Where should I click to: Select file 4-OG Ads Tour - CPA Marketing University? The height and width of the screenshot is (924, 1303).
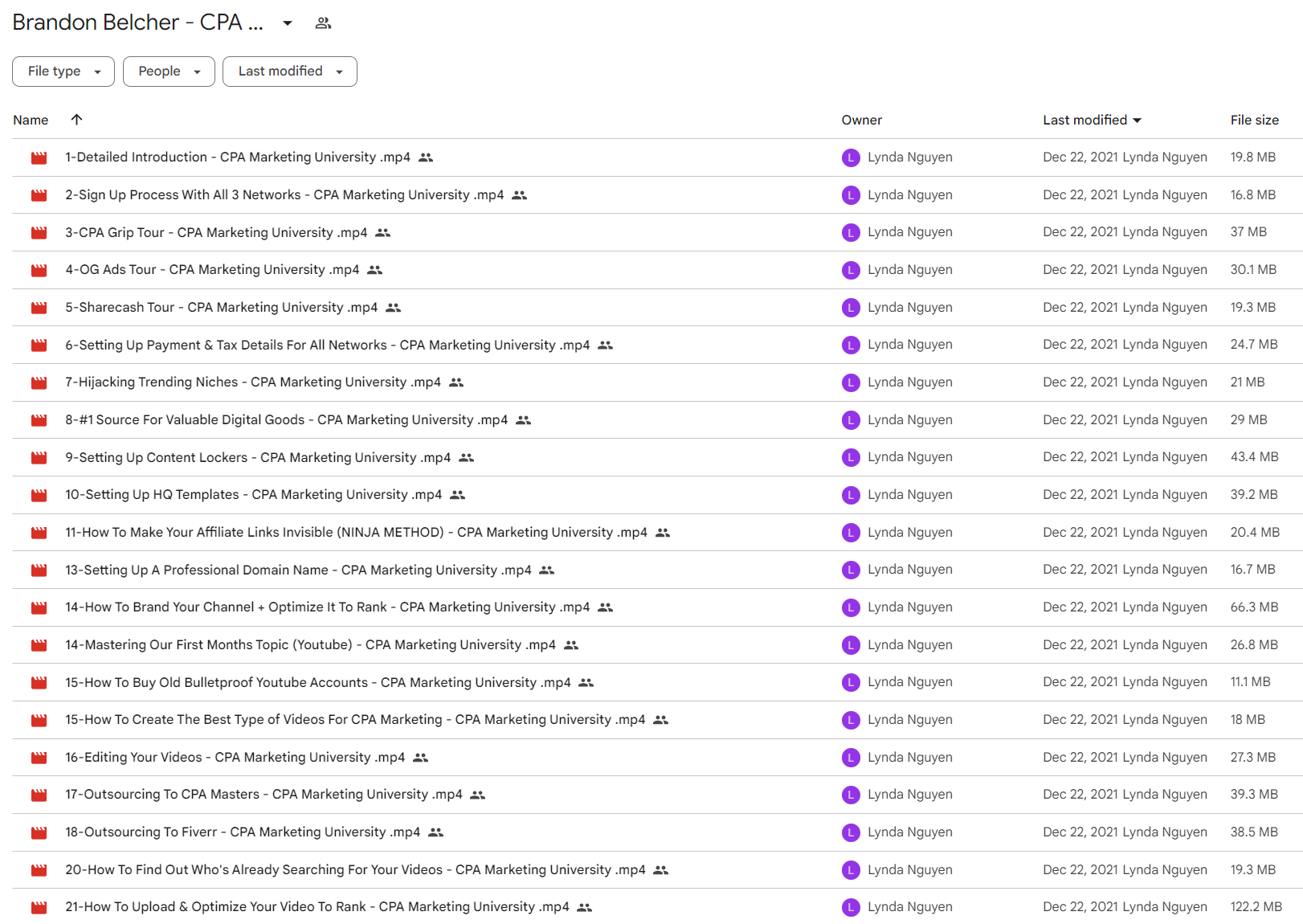tap(212, 270)
